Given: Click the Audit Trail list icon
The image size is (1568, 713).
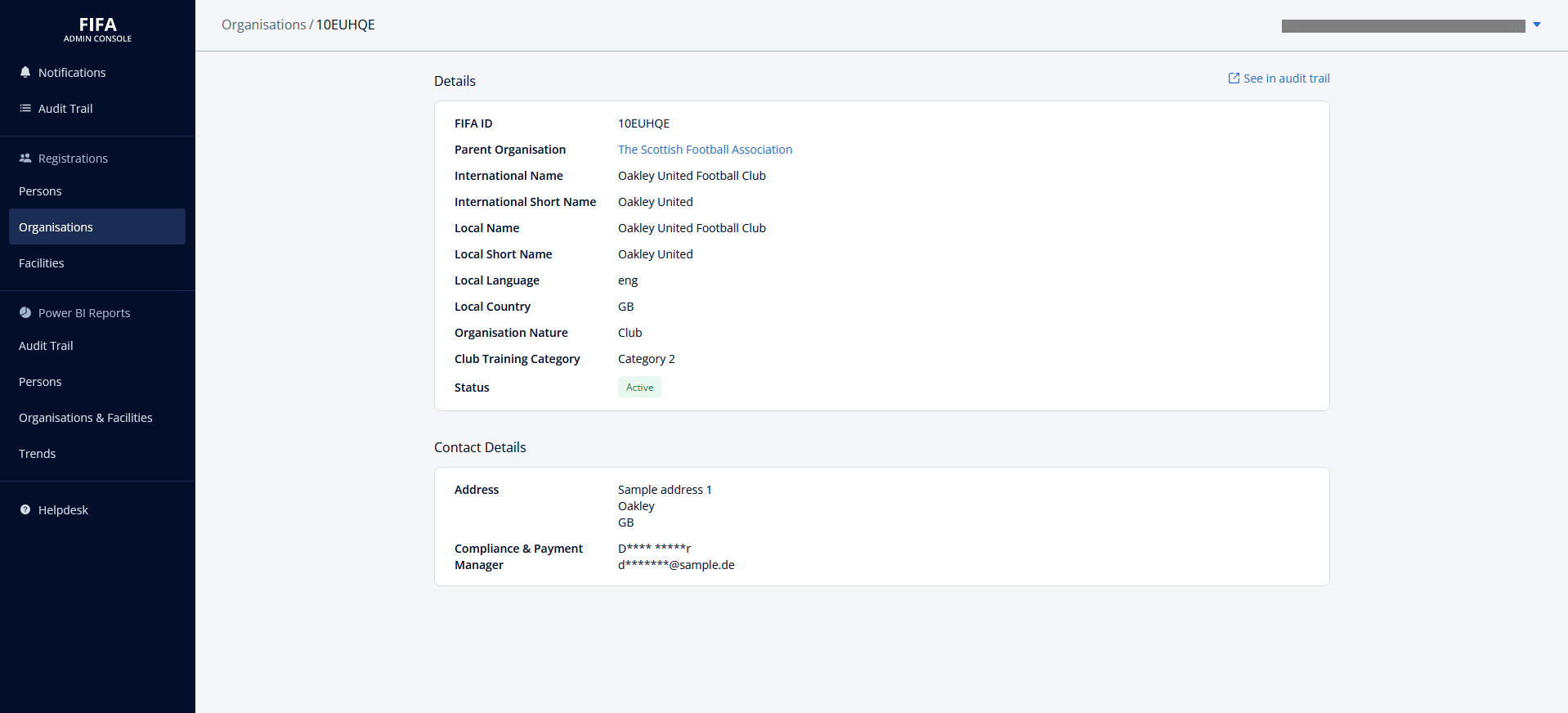Looking at the screenshot, I should click(25, 108).
